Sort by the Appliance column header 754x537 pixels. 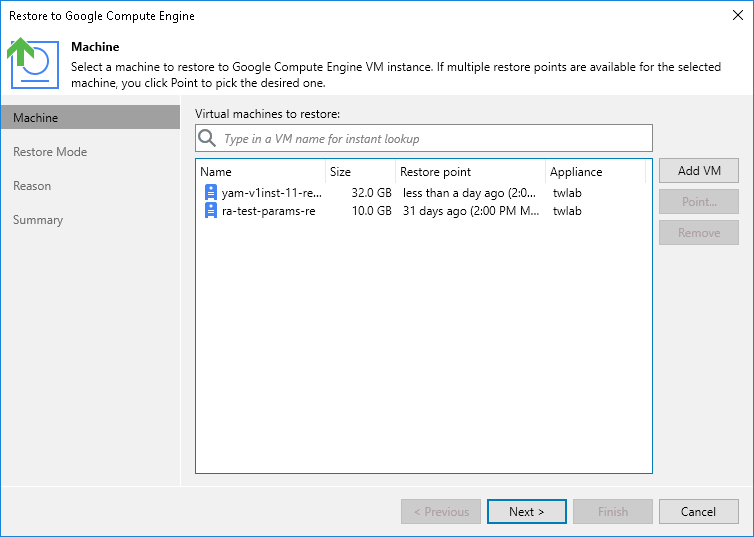595,172
